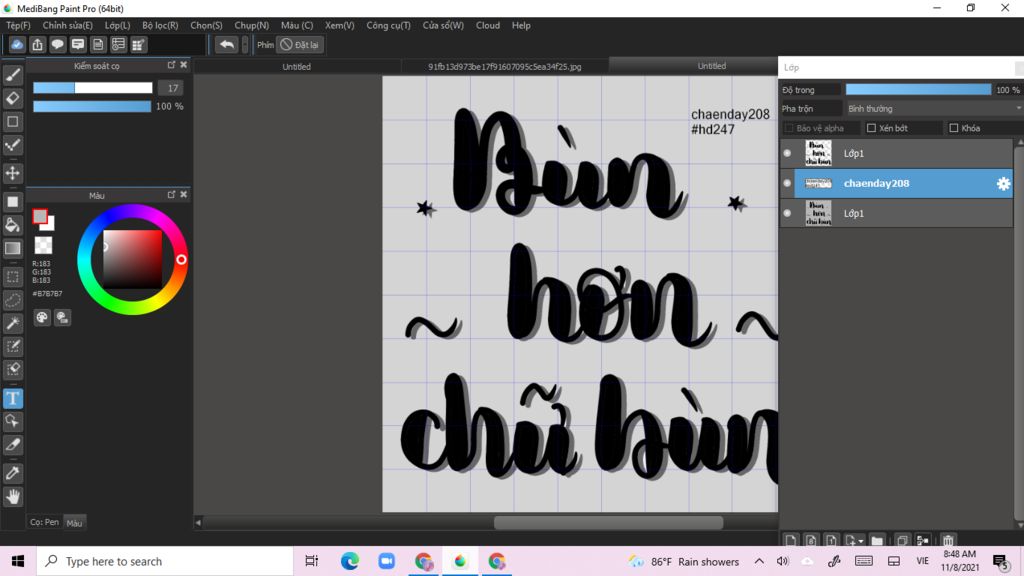Viewport: 1024px width, 576px height.
Task: Delete layer with the trash icon
Action: click(948, 540)
